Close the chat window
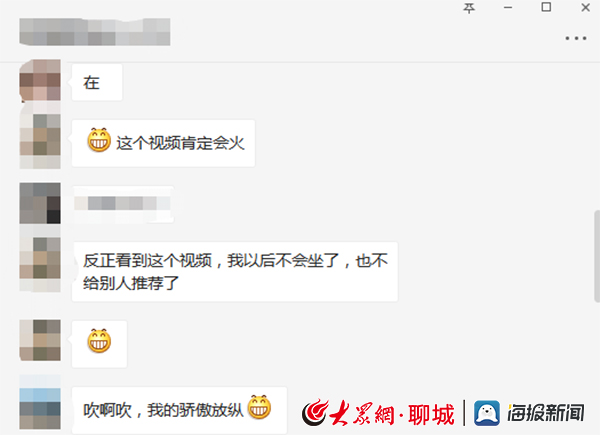This screenshot has height=435, width=600. click(585, 7)
